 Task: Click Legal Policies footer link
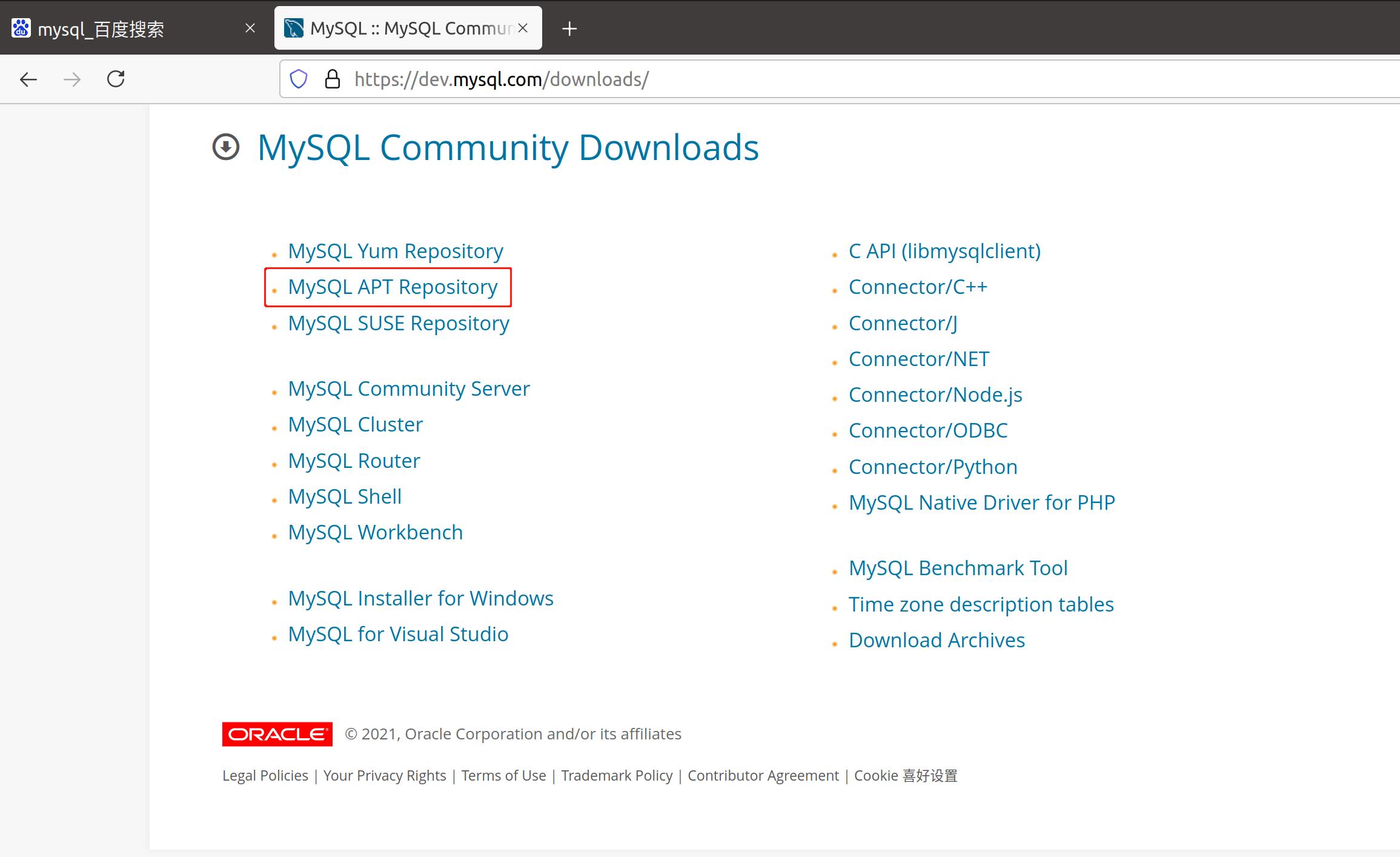coord(265,775)
